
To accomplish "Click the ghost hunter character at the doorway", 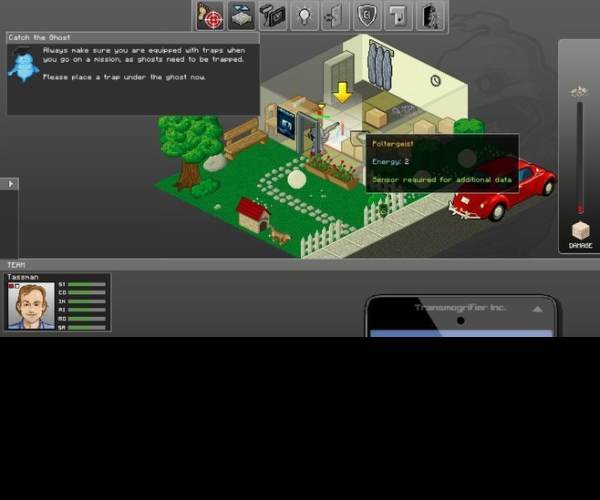I will point(318,138).
